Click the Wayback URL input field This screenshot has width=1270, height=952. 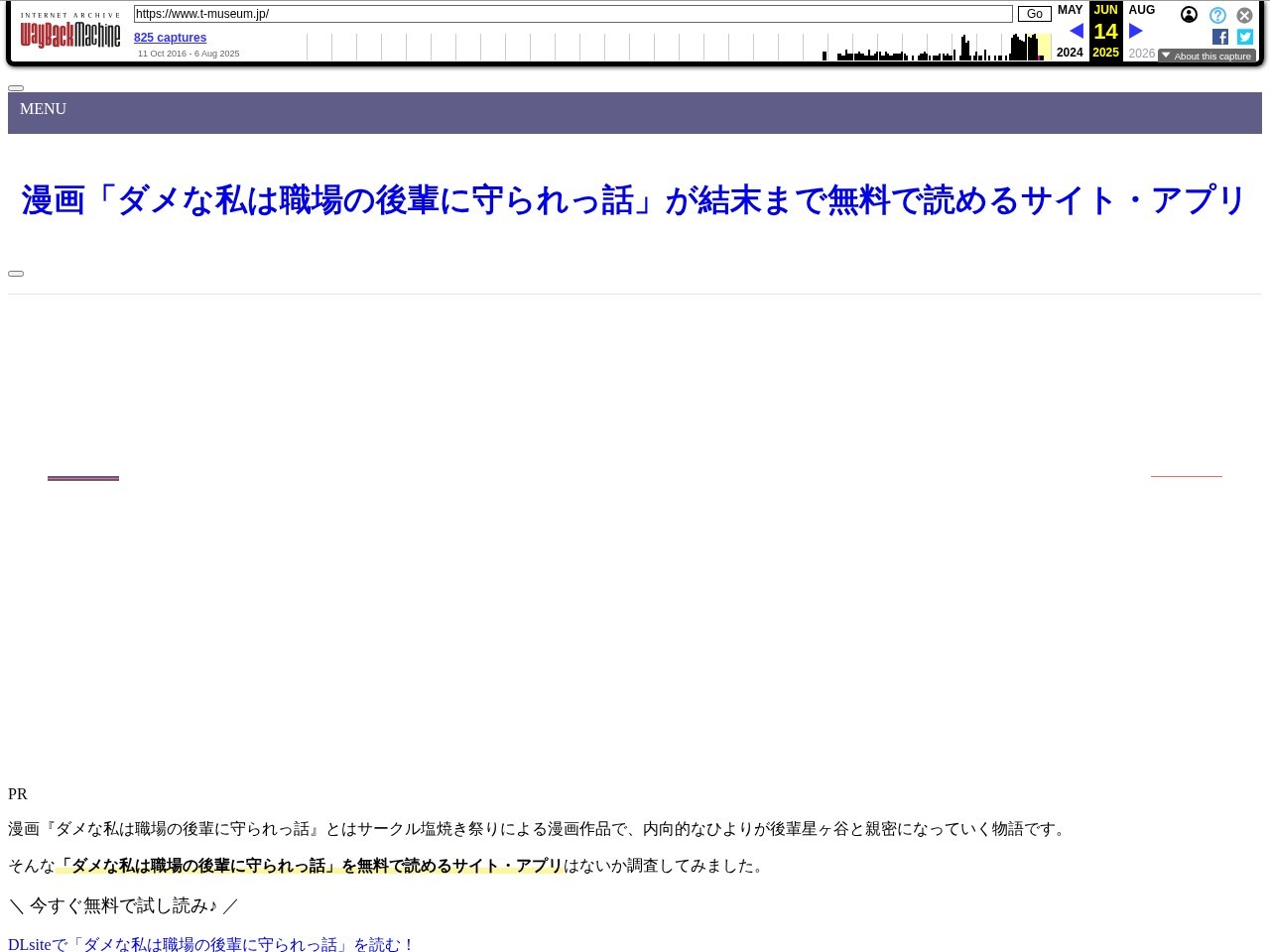(x=572, y=14)
